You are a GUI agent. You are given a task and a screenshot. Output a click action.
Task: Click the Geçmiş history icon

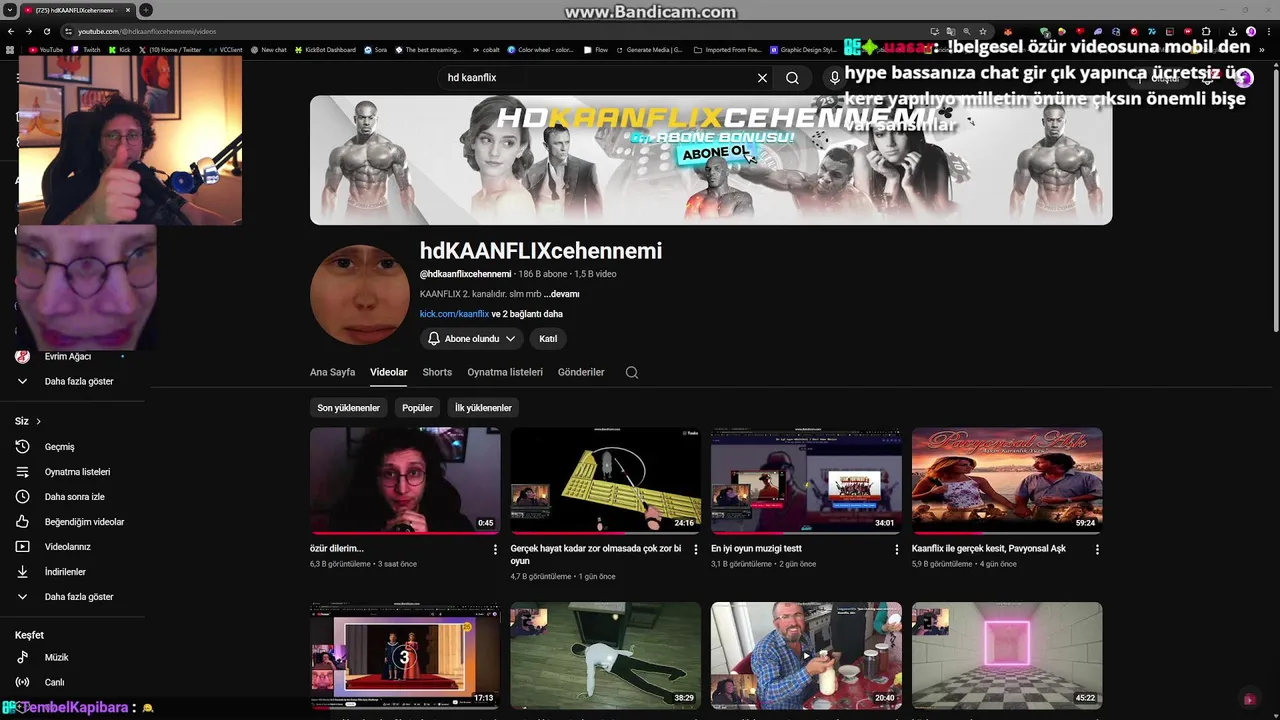pos(22,447)
